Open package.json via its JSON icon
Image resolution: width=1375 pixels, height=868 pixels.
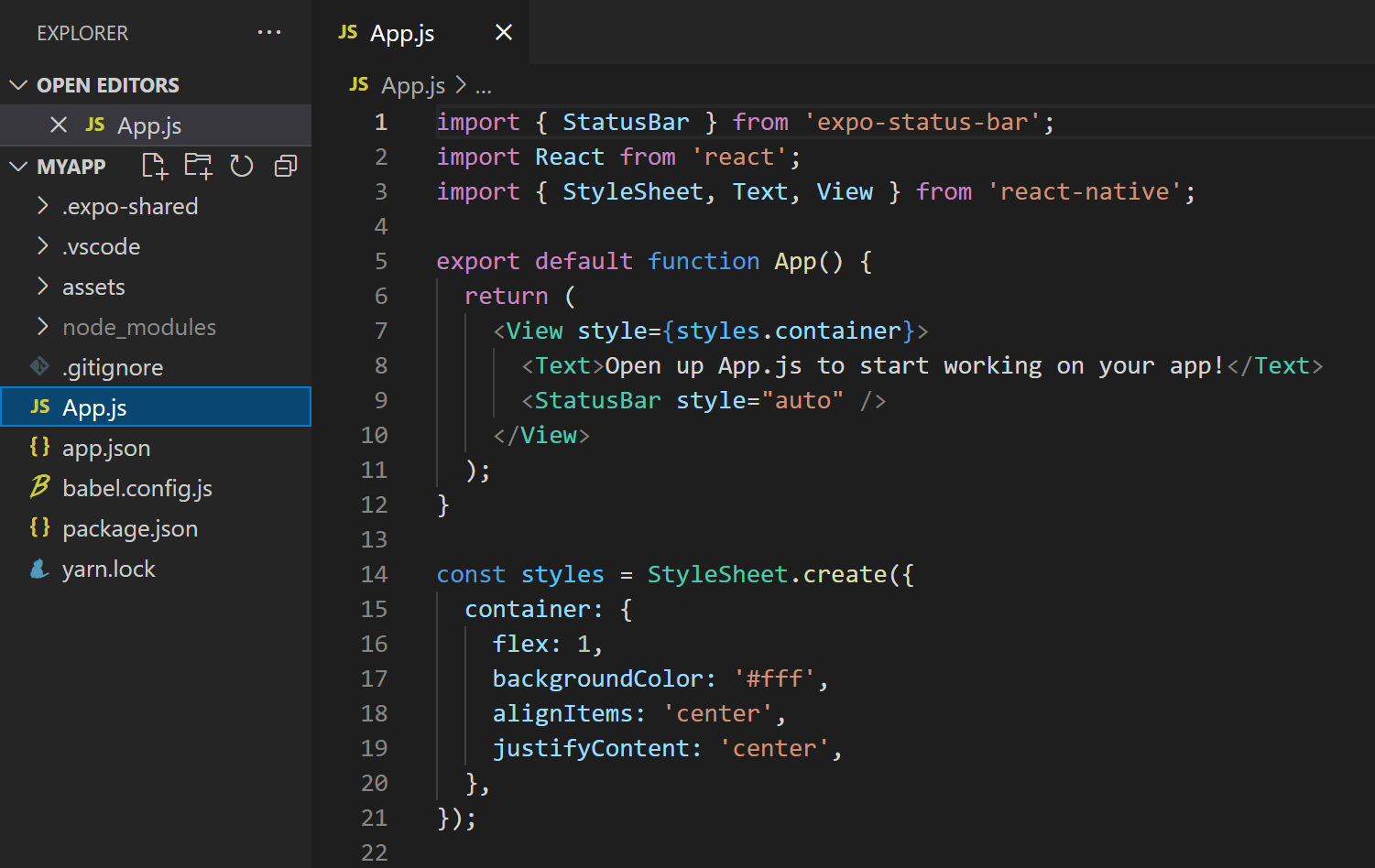point(38,527)
